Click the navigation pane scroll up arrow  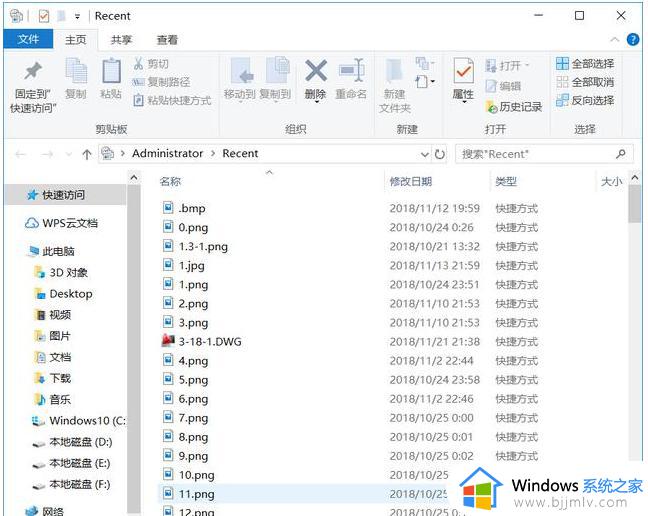point(134,178)
